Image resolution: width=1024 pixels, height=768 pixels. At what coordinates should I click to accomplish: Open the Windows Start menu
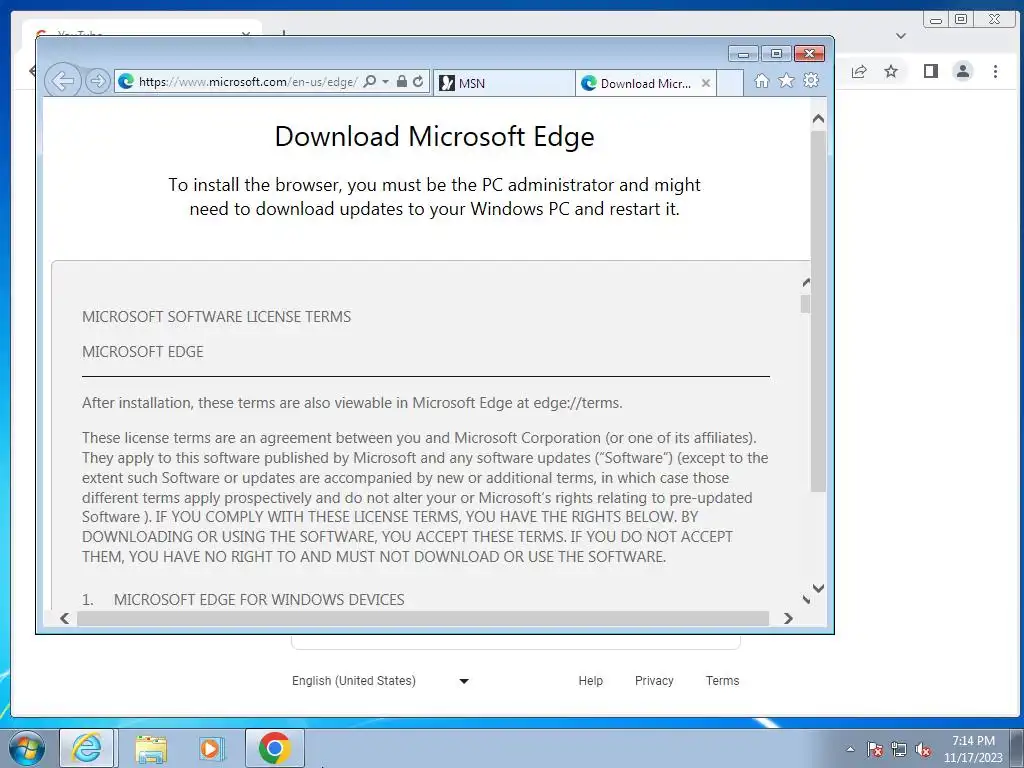pyautogui.click(x=27, y=748)
